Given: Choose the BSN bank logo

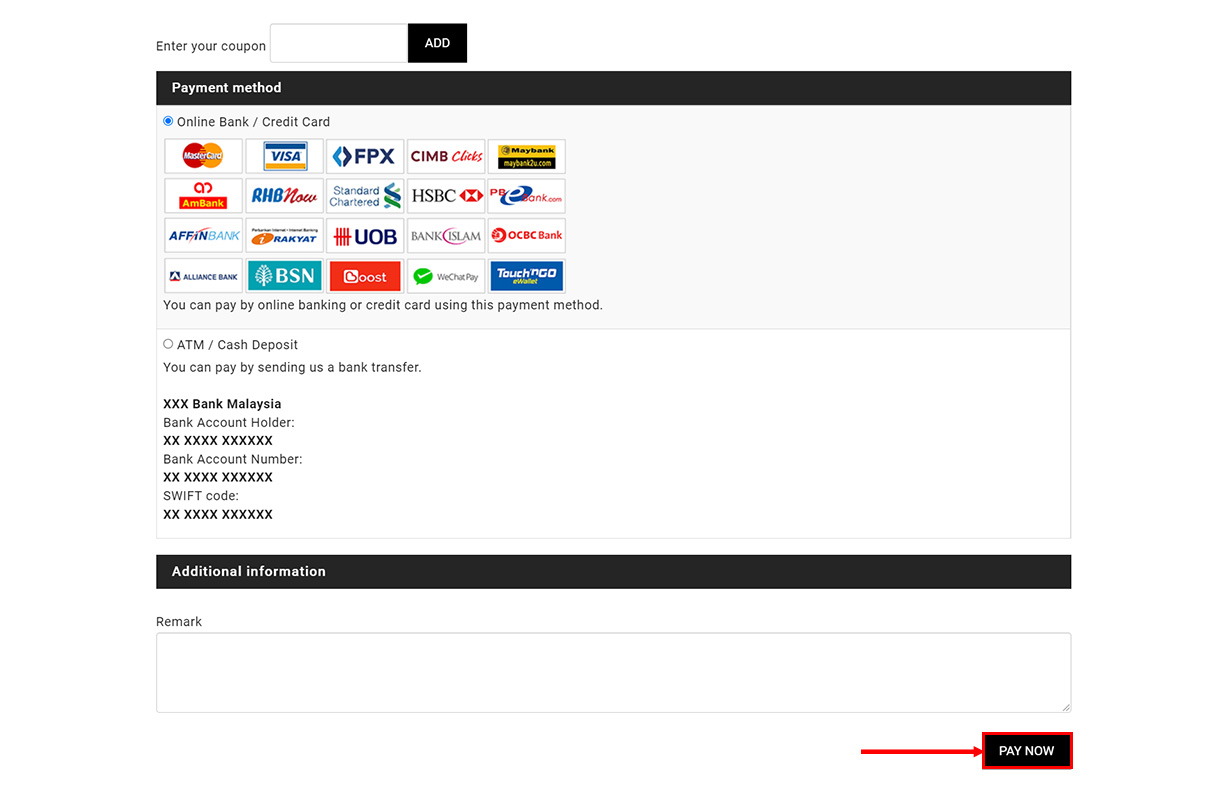Looking at the screenshot, I should (284, 276).
